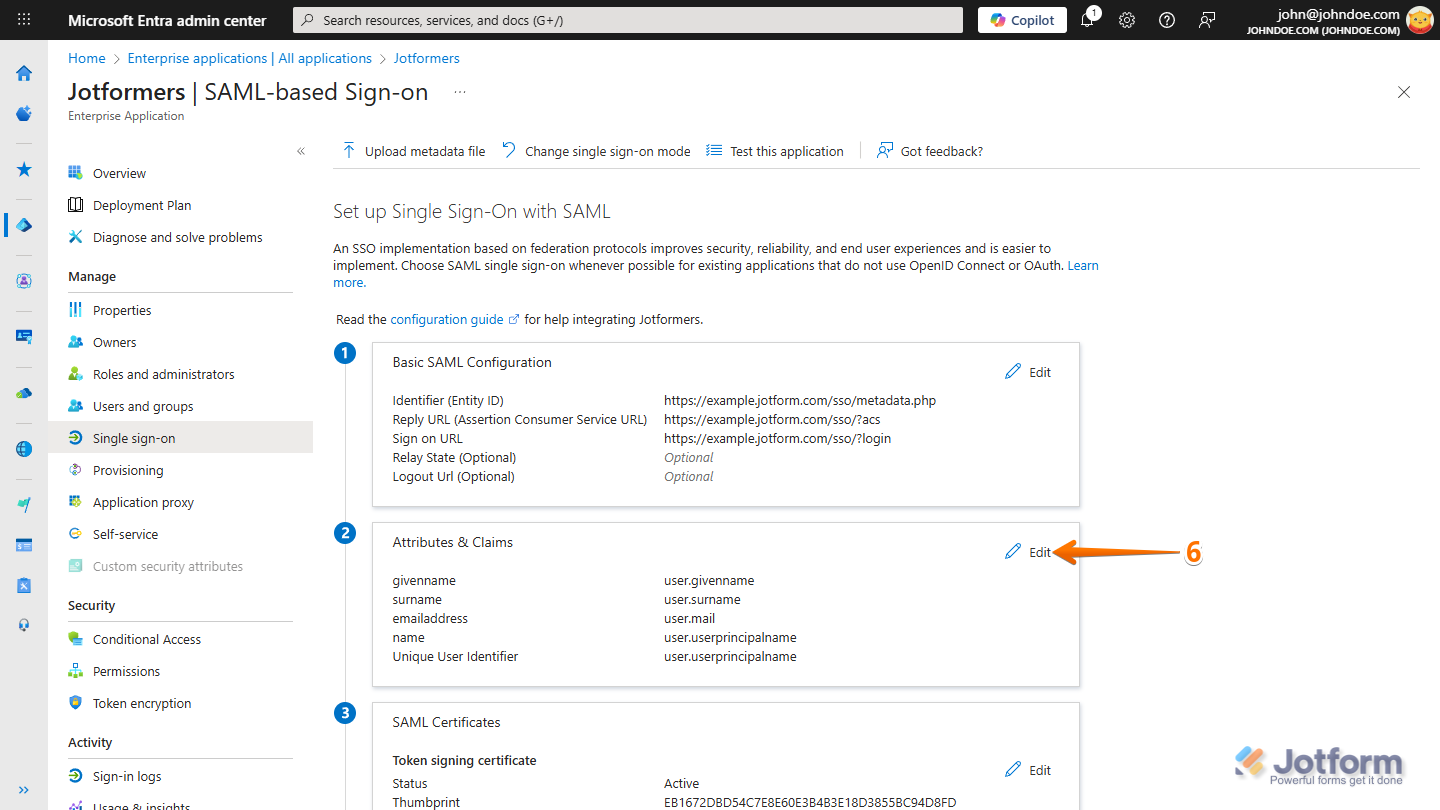1440x810 pixels.
Task: Collapse the side menu with double chevron
Action: 301,151
